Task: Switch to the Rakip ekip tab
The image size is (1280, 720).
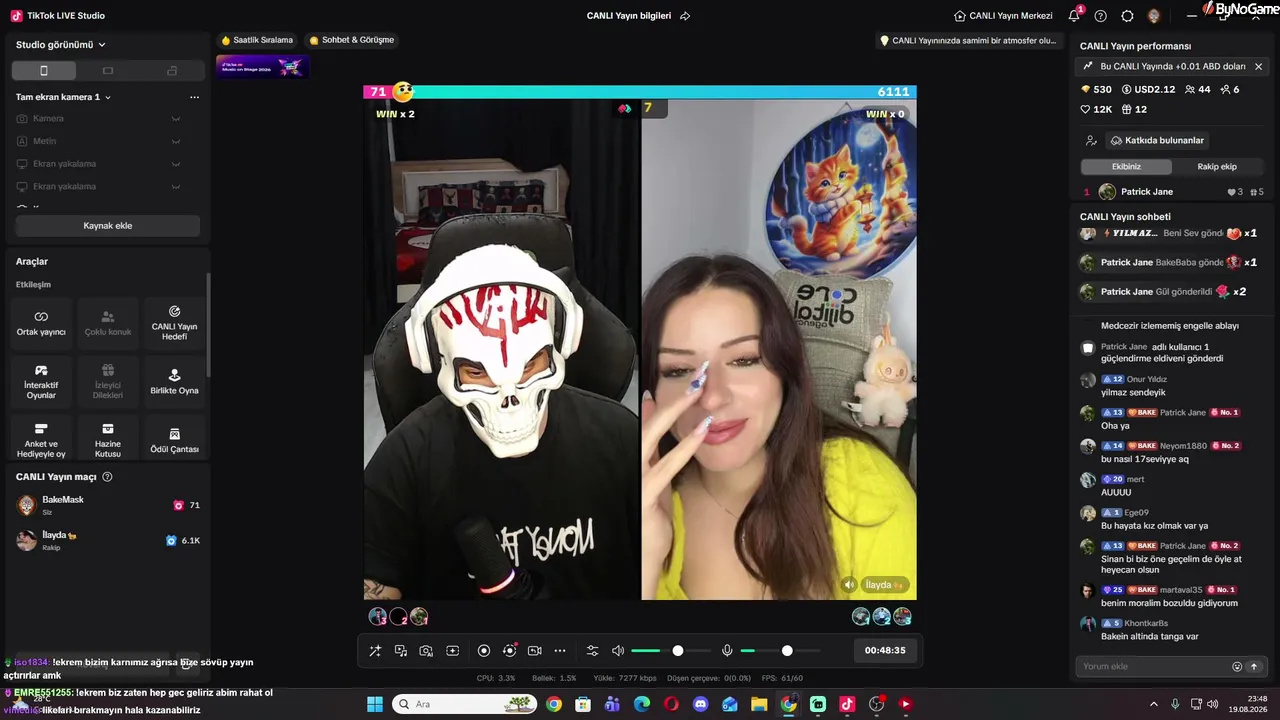Action: pos(1217,167)
